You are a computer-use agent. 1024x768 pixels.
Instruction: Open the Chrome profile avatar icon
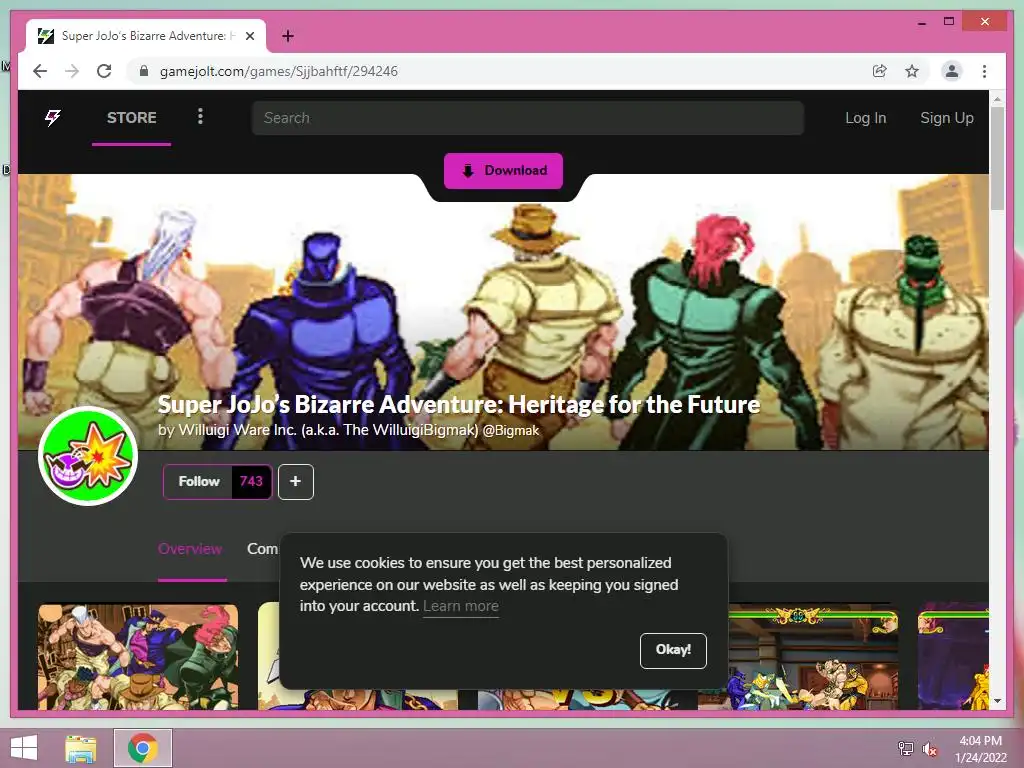click(952, 71)
